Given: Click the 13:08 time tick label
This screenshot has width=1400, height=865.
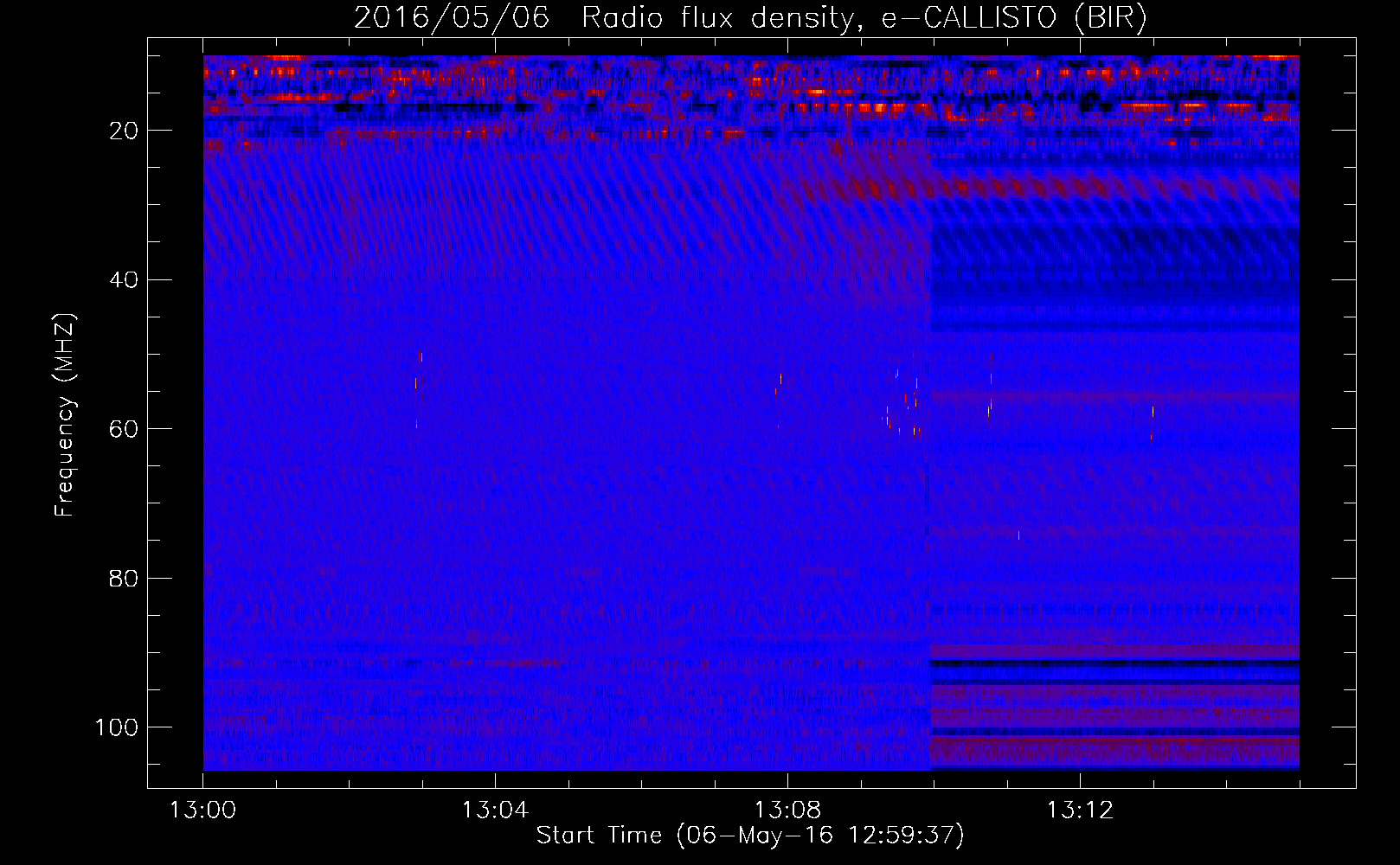Looking at the screenshot, I should coord(787,811).
